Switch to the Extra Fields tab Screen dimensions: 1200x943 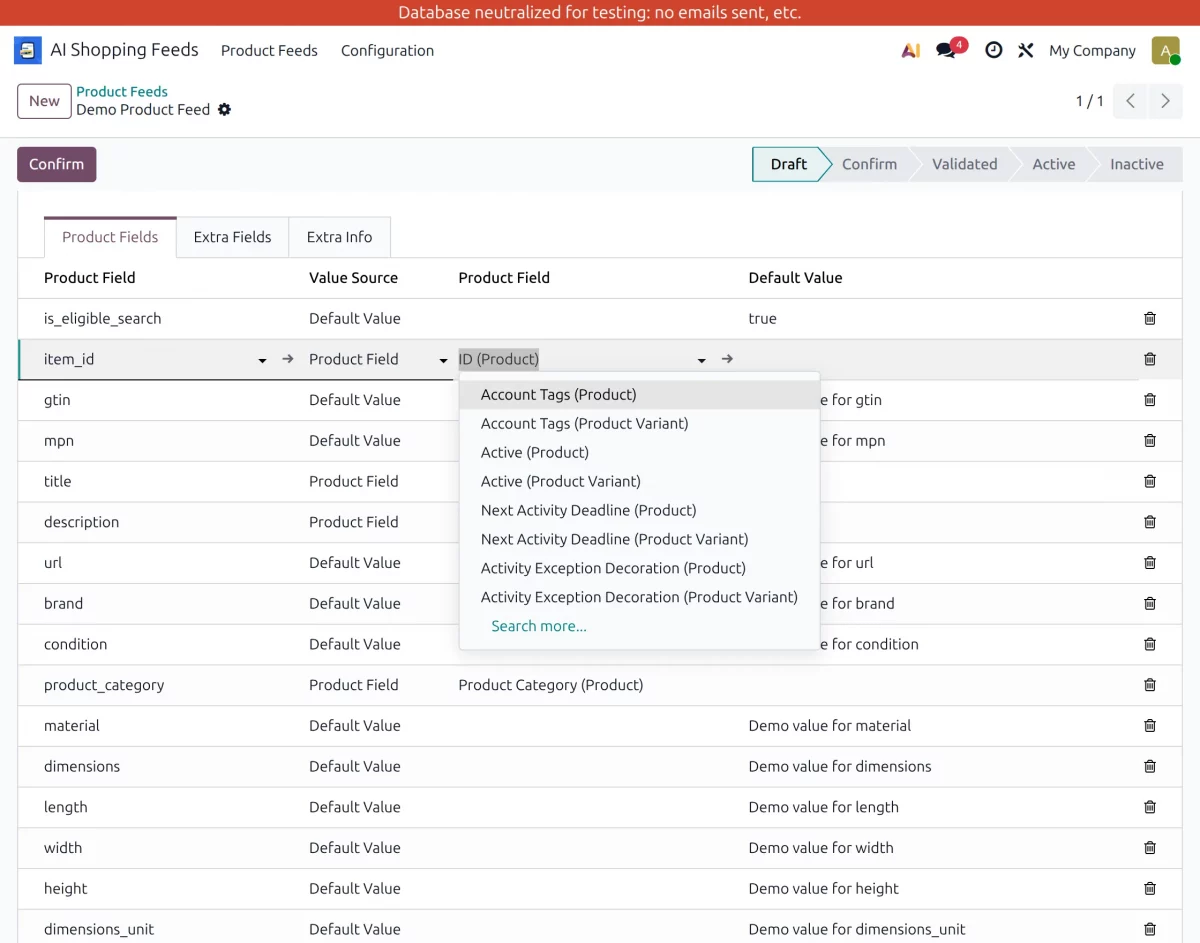[x=232, y=237]
